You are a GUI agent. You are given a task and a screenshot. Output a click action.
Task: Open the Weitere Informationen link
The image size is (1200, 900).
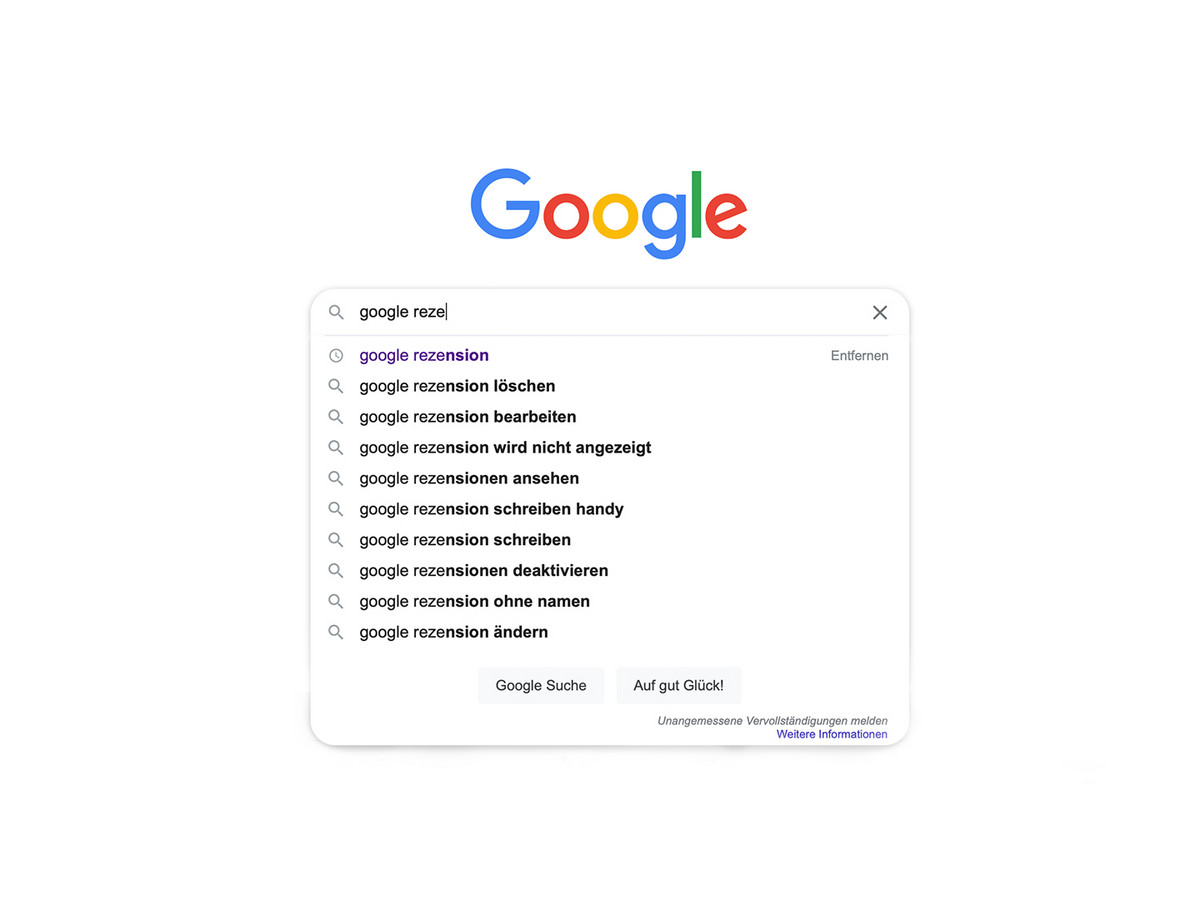click(831, 734)
